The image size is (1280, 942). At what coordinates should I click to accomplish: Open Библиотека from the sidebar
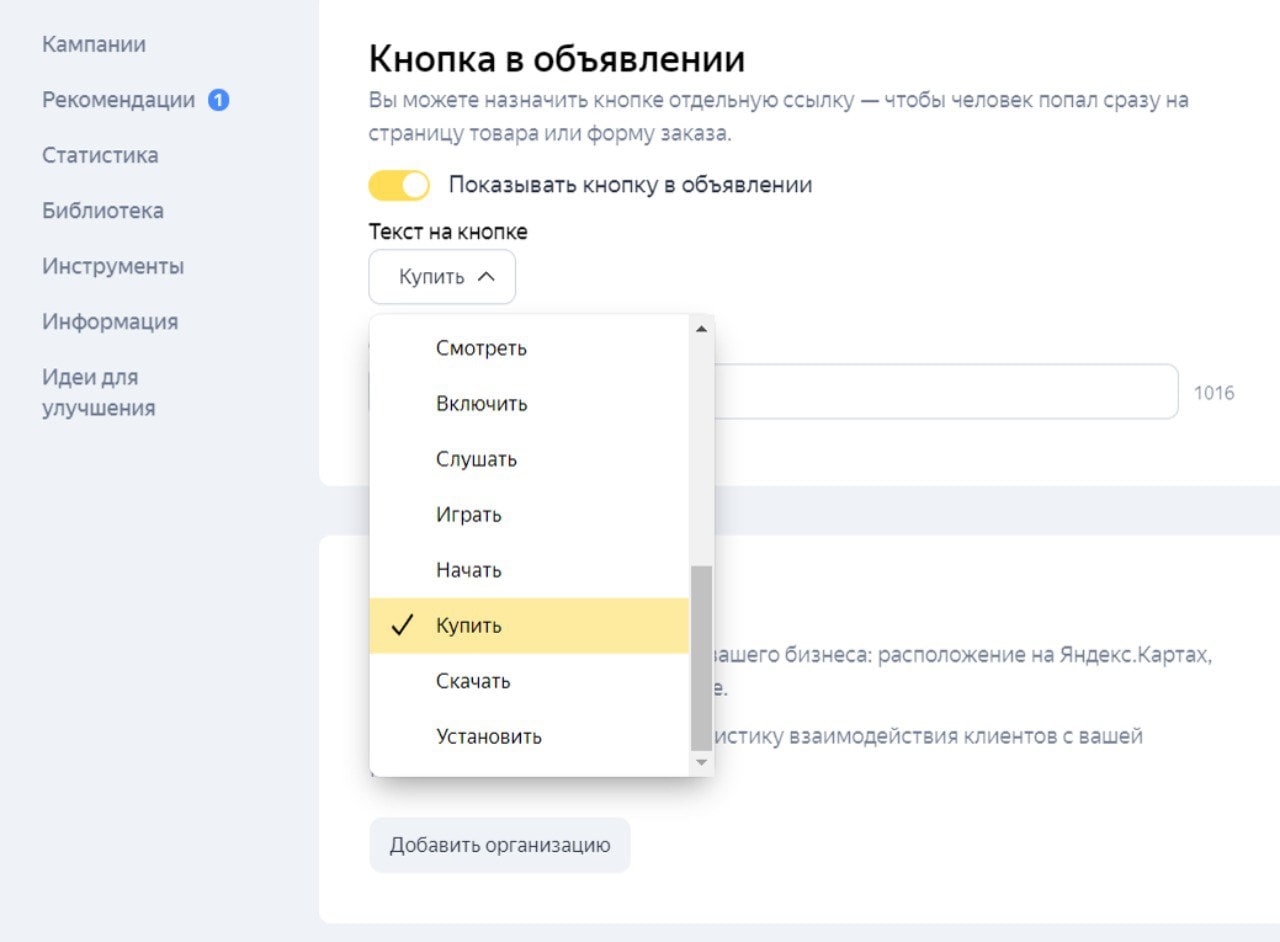coord(103,211)
